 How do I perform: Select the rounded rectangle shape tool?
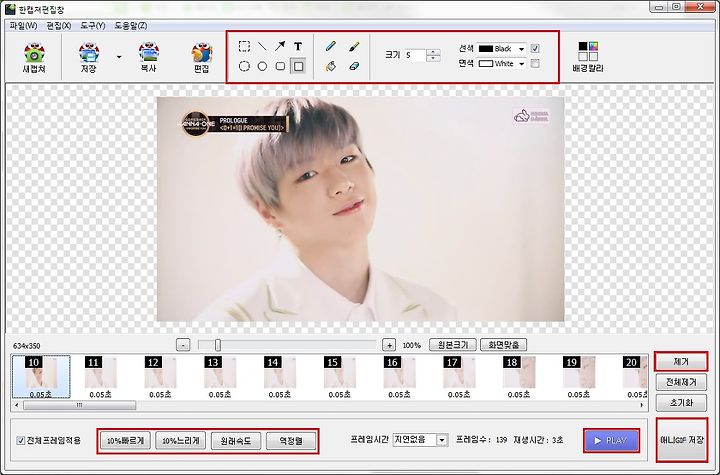[280, 66]
